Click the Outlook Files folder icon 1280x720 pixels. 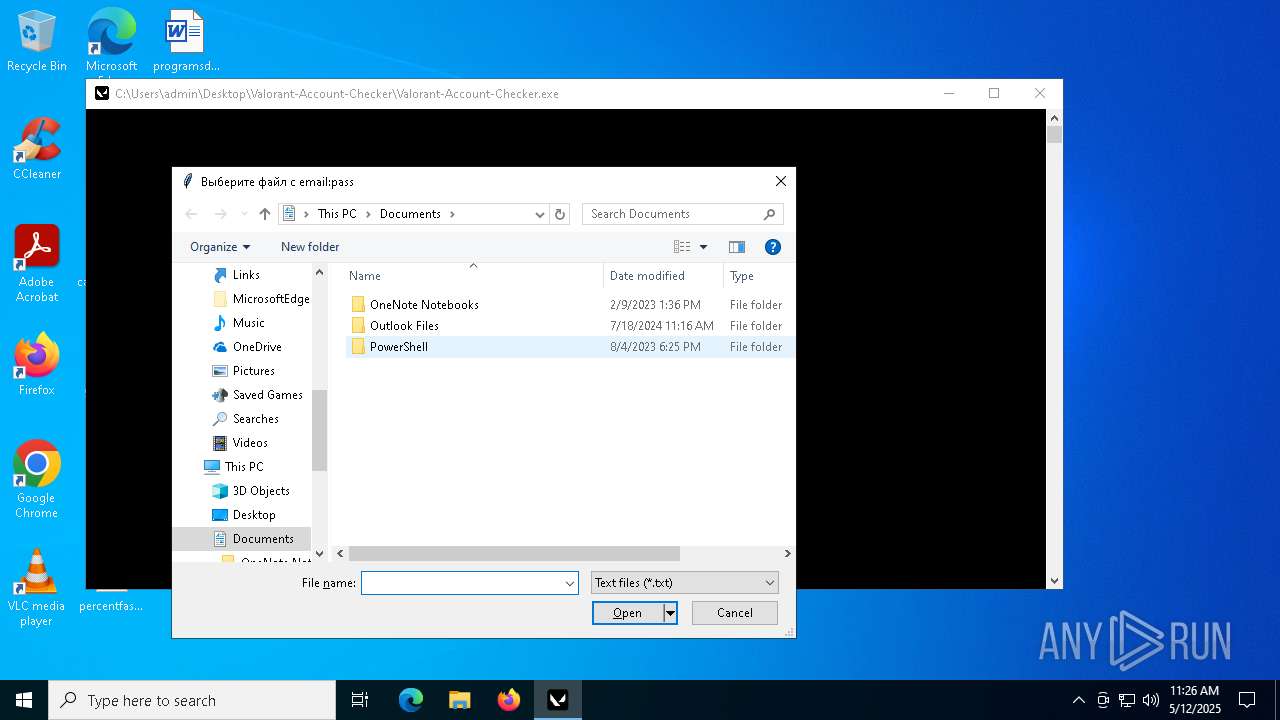coord(358,326)
